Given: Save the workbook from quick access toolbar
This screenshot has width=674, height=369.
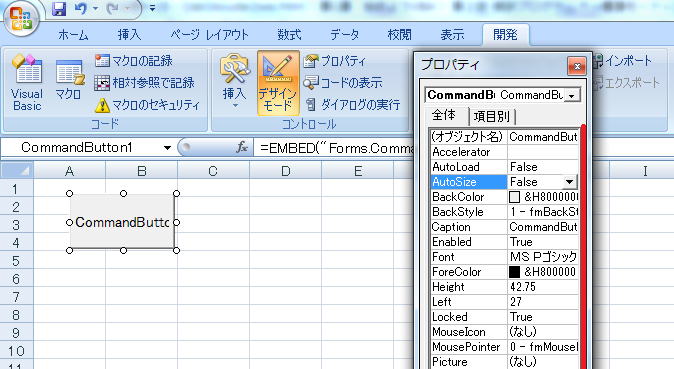Looking at the screenshot, I should pos(59,9).
